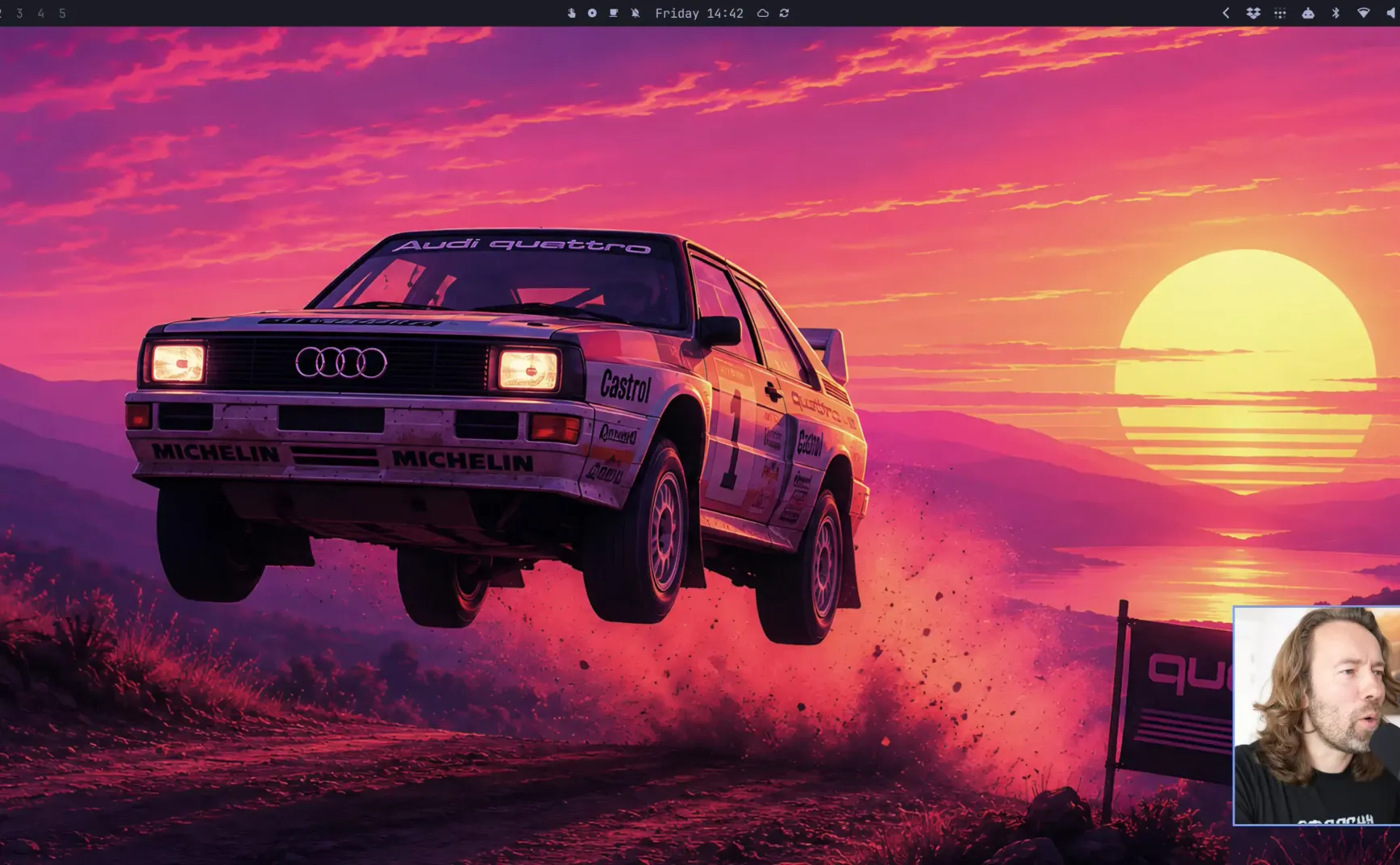Toggle the coffee cup idle-inhibit icon
The height and width of the screenshot is (865, 1400).
click(x=614, y=13)
